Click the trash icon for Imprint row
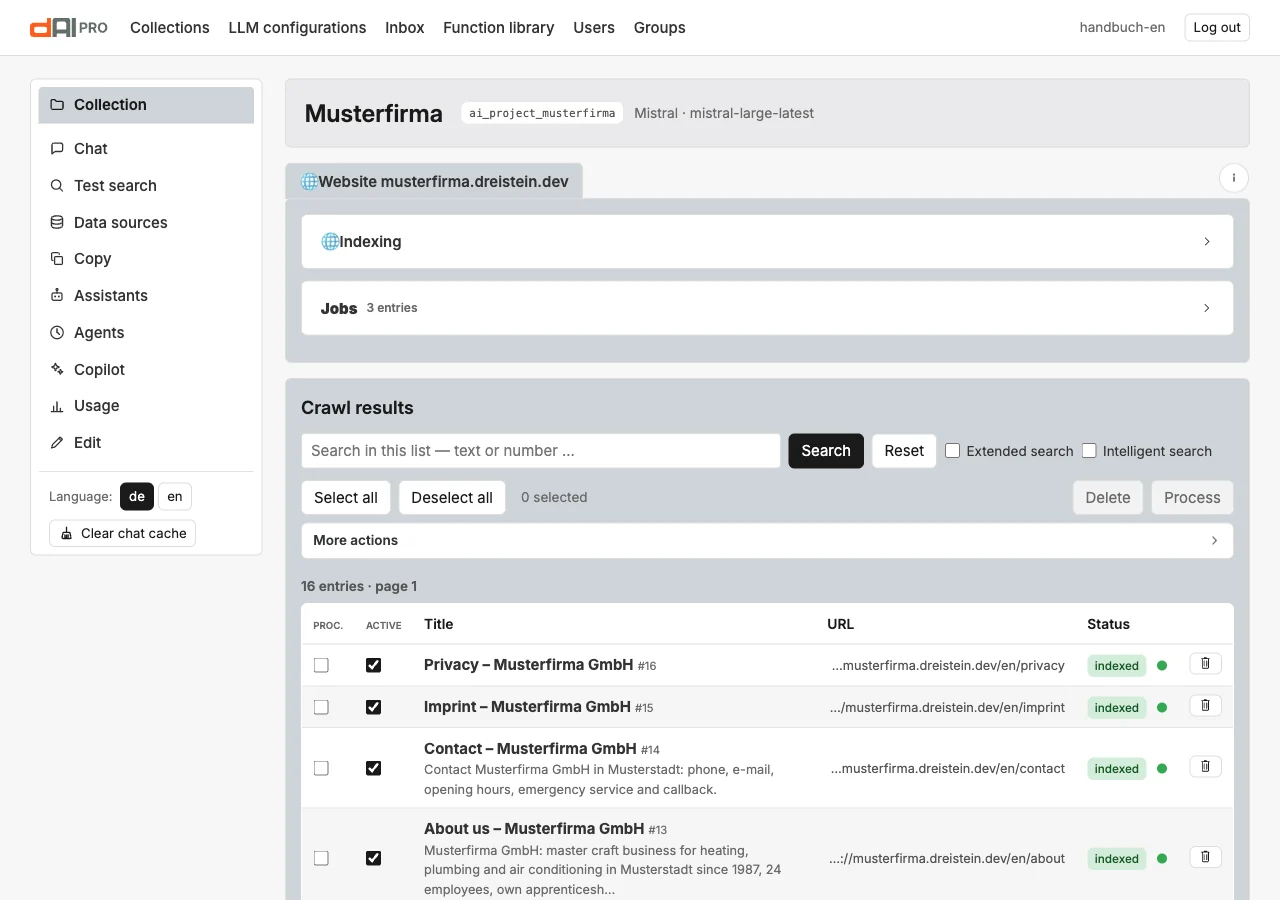This screenshot has width=1280, height=900. (1205, 706)
